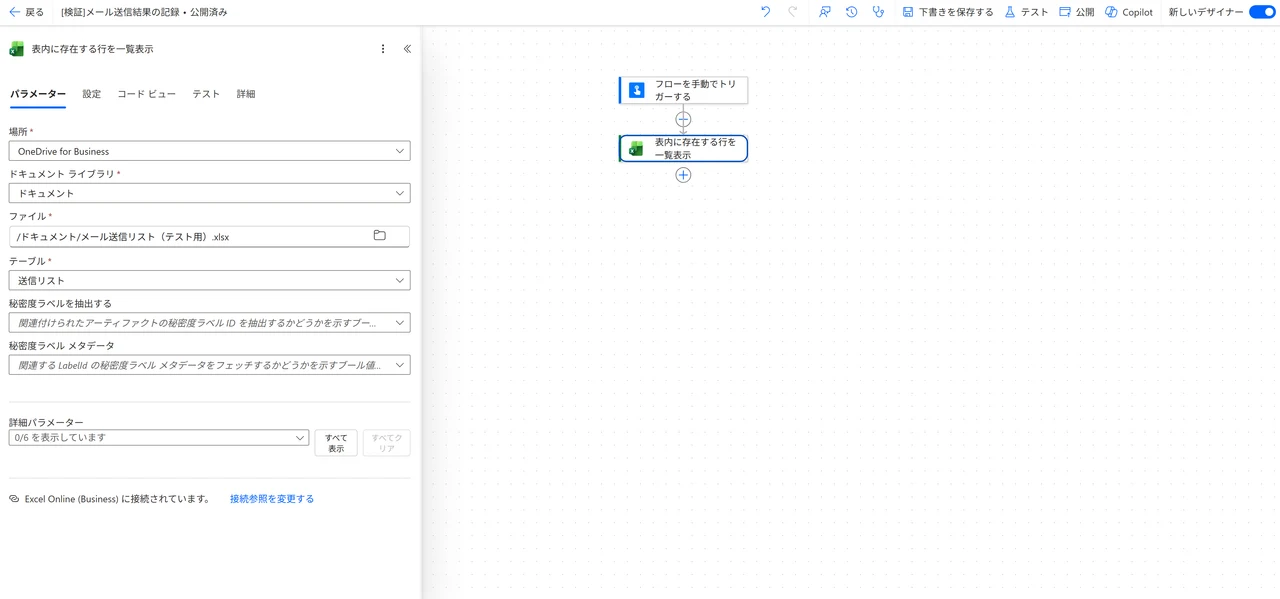Image resolution: width=1280 pixels, height=599 pixels.
Task: Click the redo icon in toolbar
Action: [793, 12]
